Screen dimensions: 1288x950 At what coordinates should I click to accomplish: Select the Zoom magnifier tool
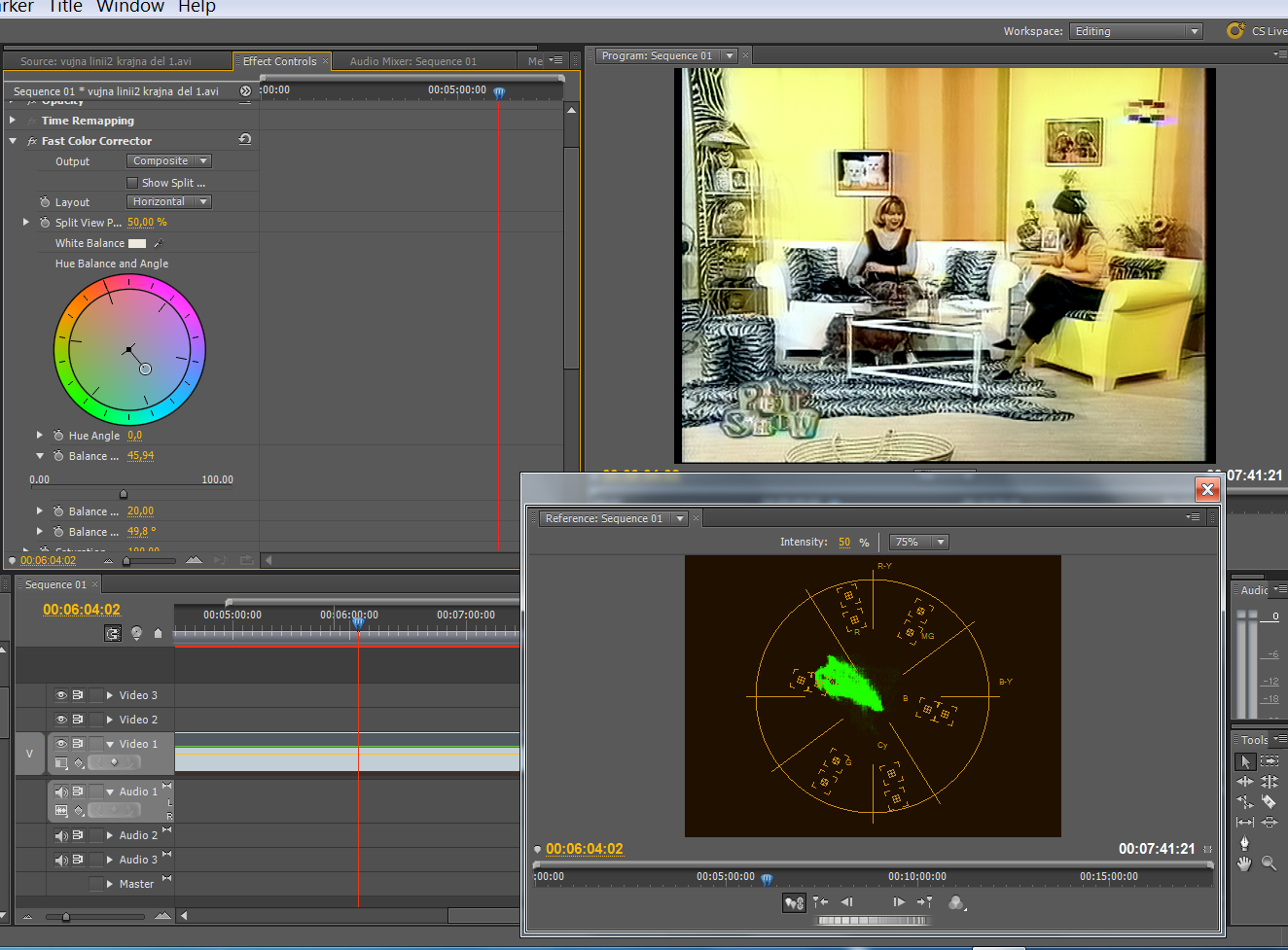click(x=1269, y=863)
